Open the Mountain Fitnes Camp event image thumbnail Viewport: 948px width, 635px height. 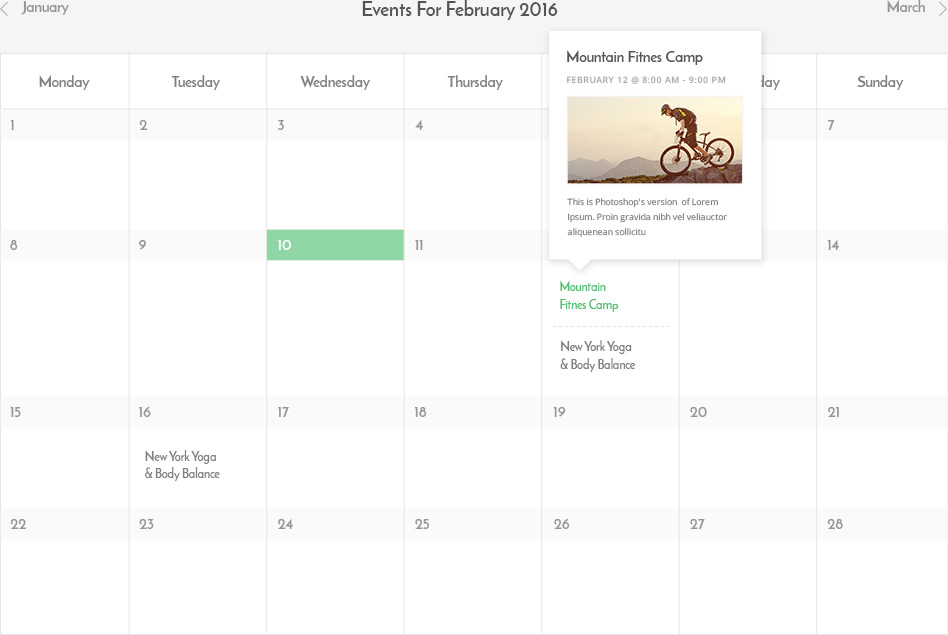coord(655,140)
